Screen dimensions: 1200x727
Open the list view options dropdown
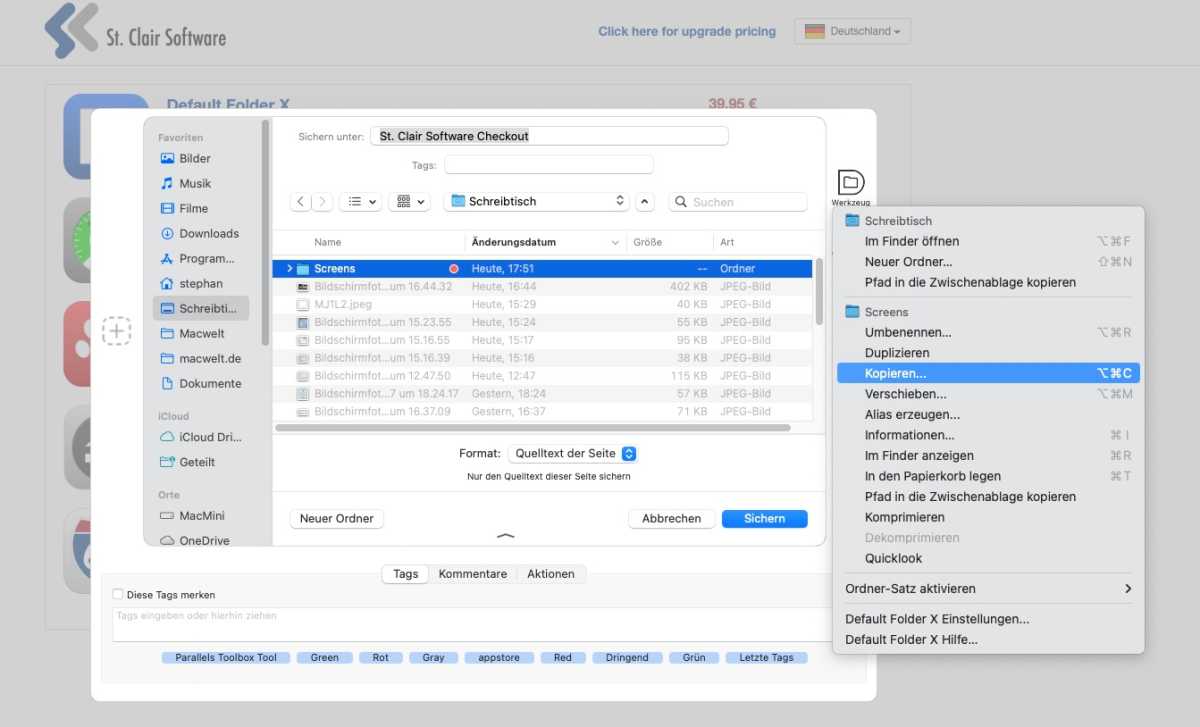[x=360, y=201]
